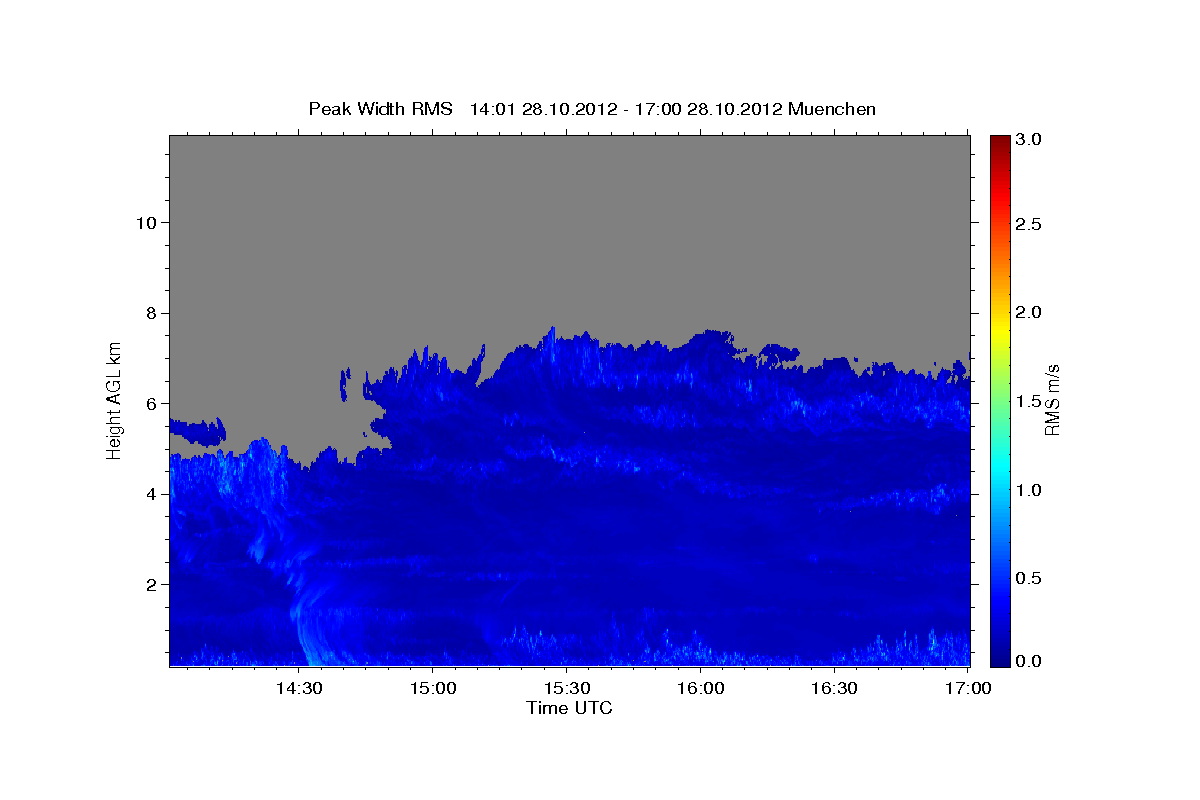
Task: Click the detached cloud patch at 5.5 km, far left
Action: 197,431
